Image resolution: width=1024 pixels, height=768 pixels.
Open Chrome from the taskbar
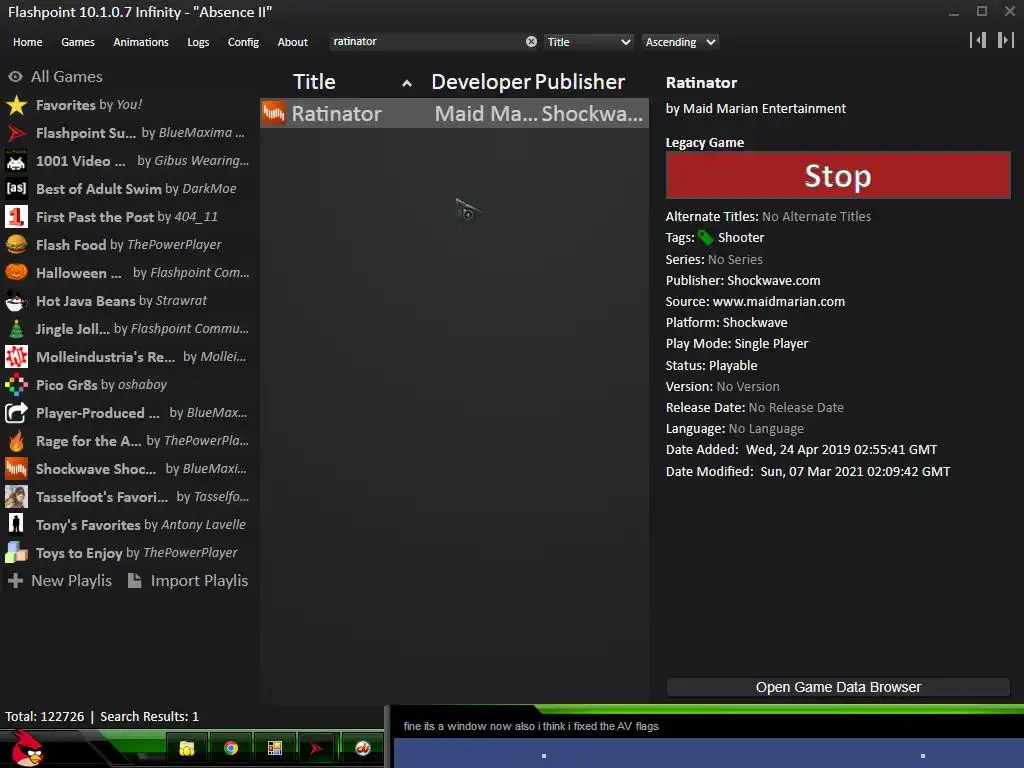click(x=231, y=748)
